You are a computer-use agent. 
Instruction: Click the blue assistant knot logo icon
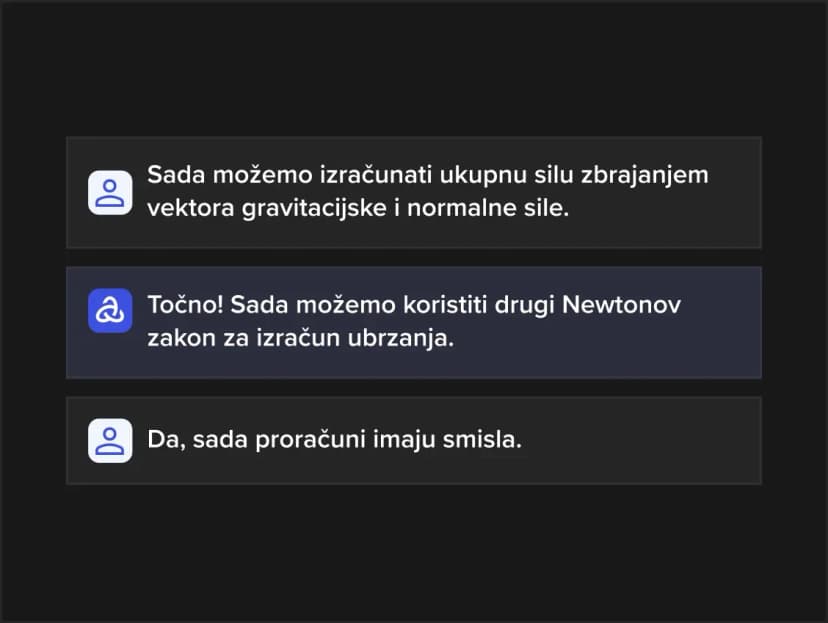110,310
